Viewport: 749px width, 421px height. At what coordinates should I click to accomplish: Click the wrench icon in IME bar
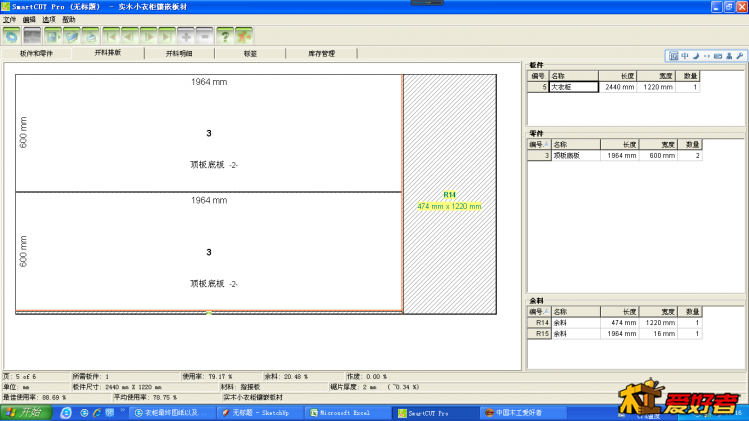pos(740,56)
